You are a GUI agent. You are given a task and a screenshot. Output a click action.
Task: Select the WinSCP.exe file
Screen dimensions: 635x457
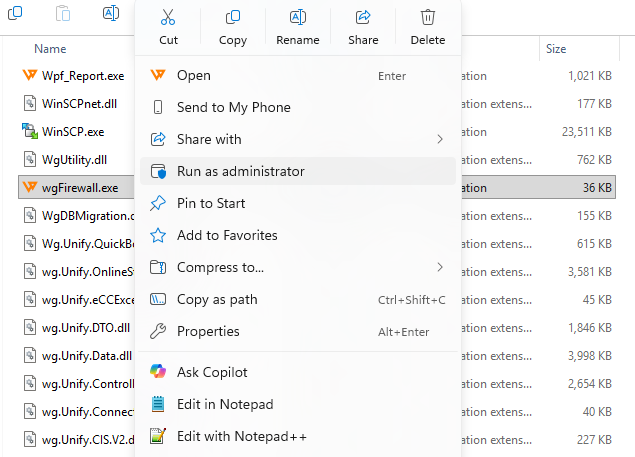click(73, 132)
